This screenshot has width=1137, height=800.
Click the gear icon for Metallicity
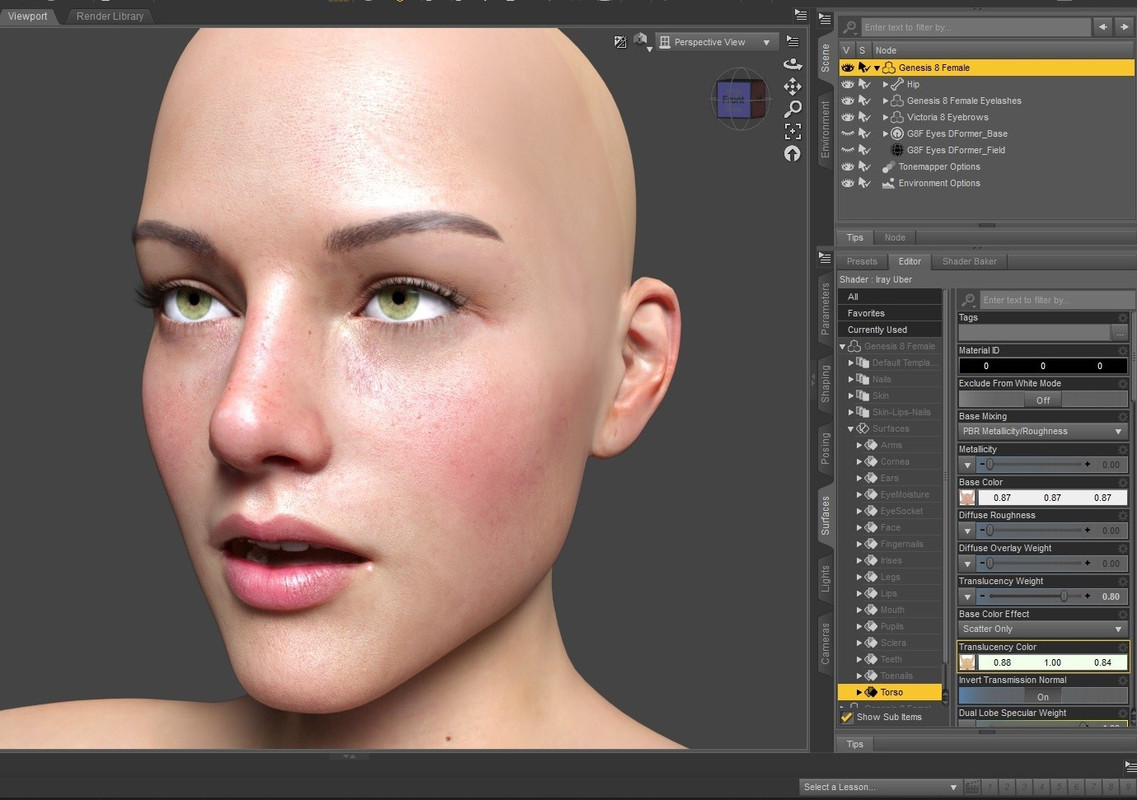coord(1123,450)
